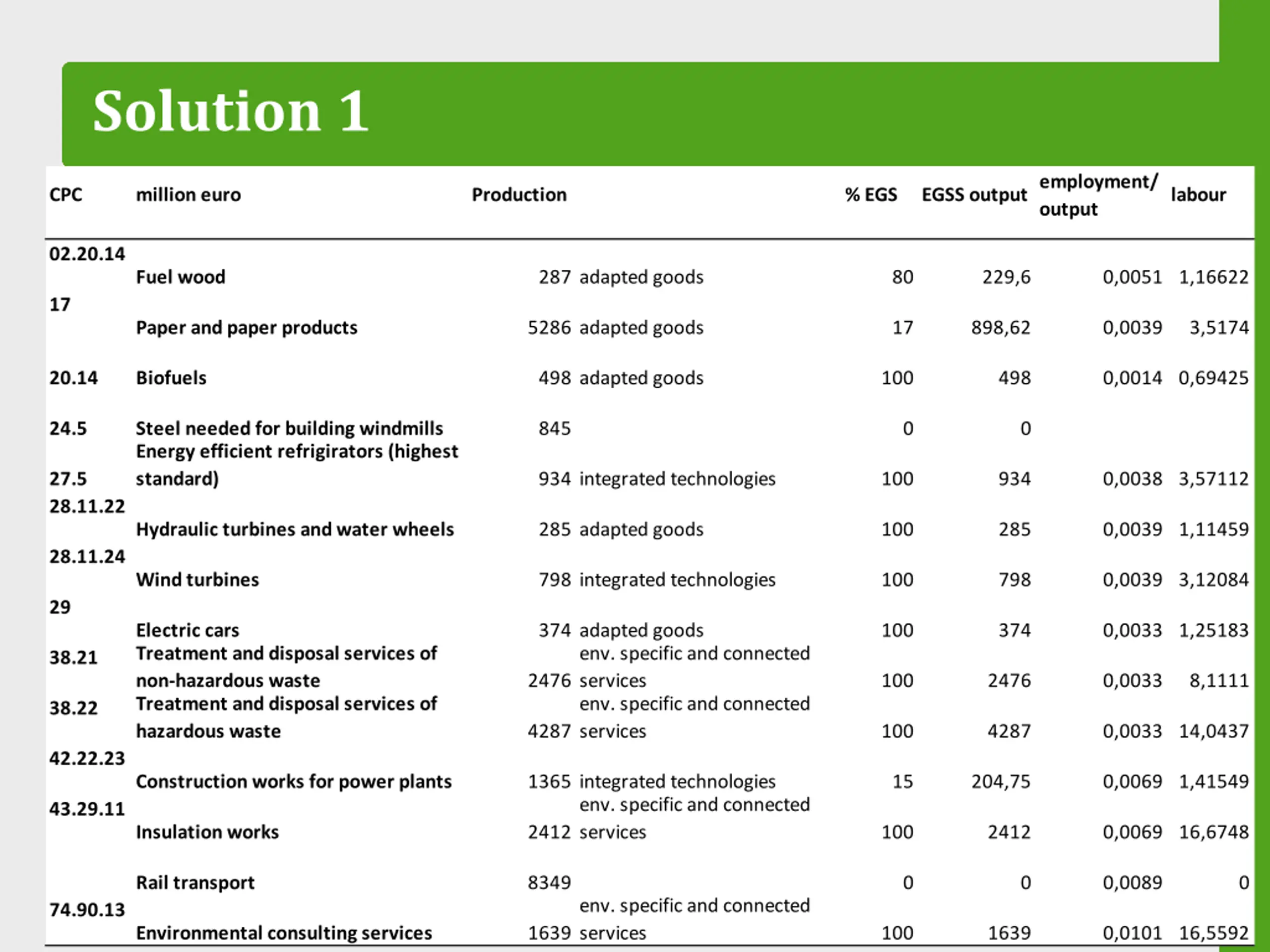The image size is (1270, 952).
Task: Select the 'Fuel wood' row label
Action: pos(180,277)
